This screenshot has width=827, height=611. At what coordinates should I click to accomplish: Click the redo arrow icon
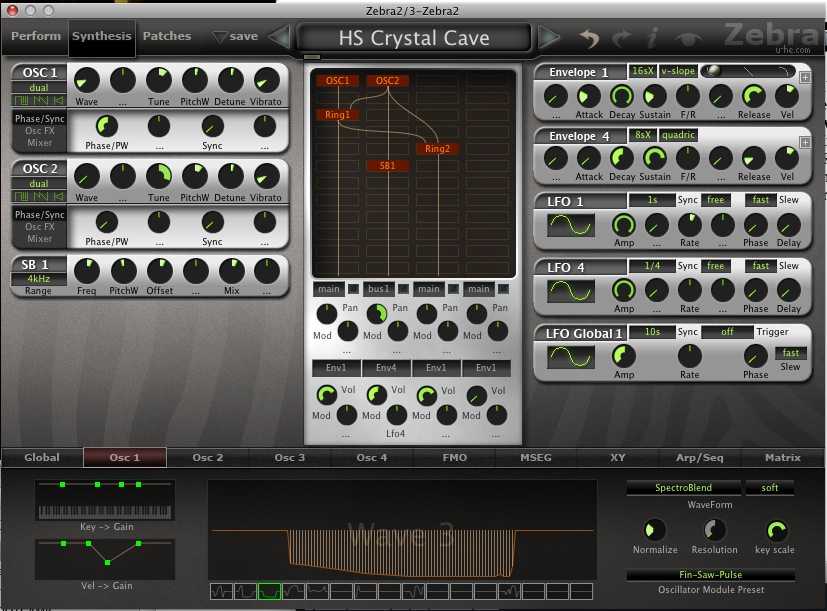click(x=621, y=38)
